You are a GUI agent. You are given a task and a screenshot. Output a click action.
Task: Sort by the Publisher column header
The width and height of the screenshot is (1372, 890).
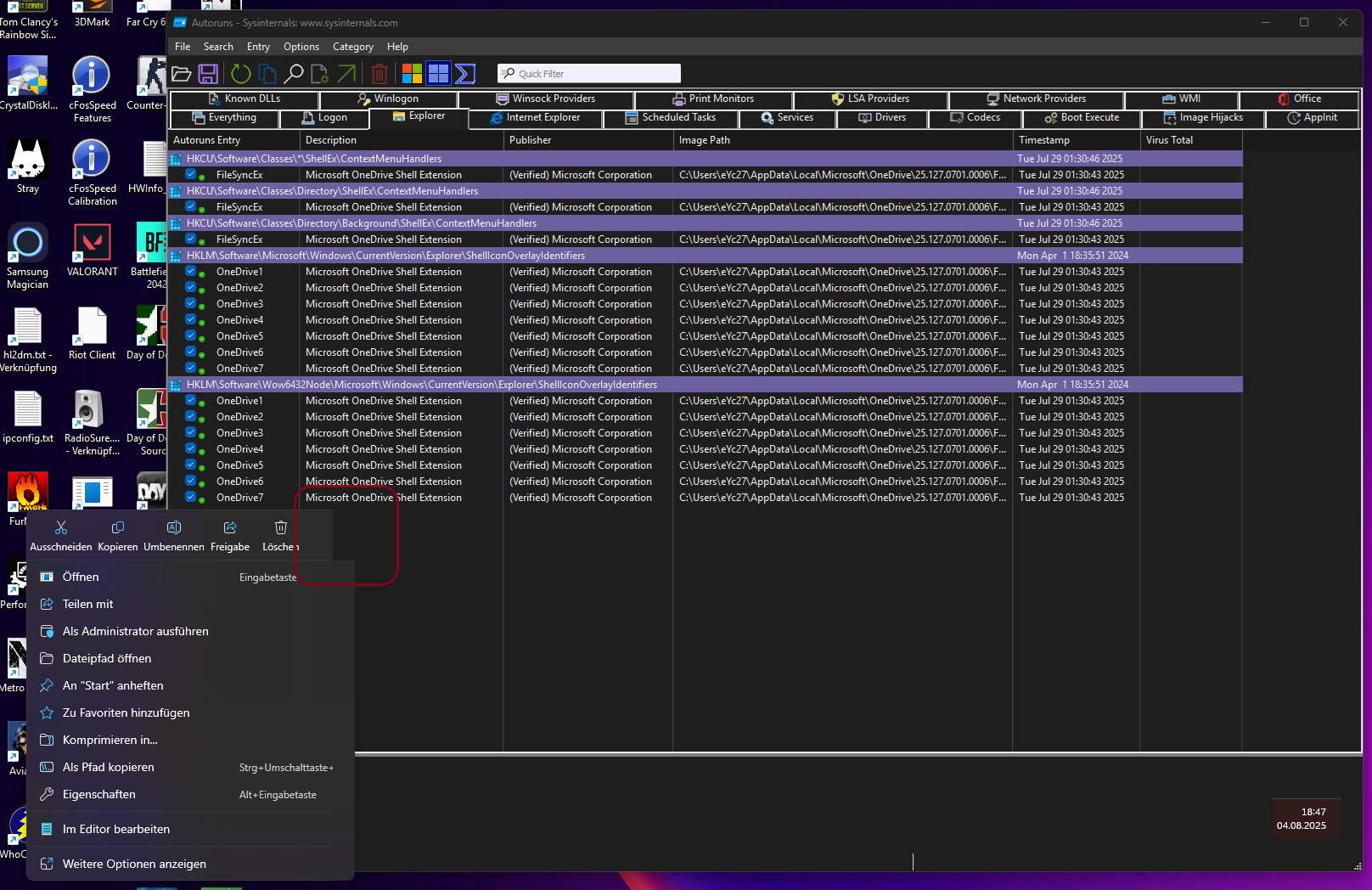(x=588, y=140)
